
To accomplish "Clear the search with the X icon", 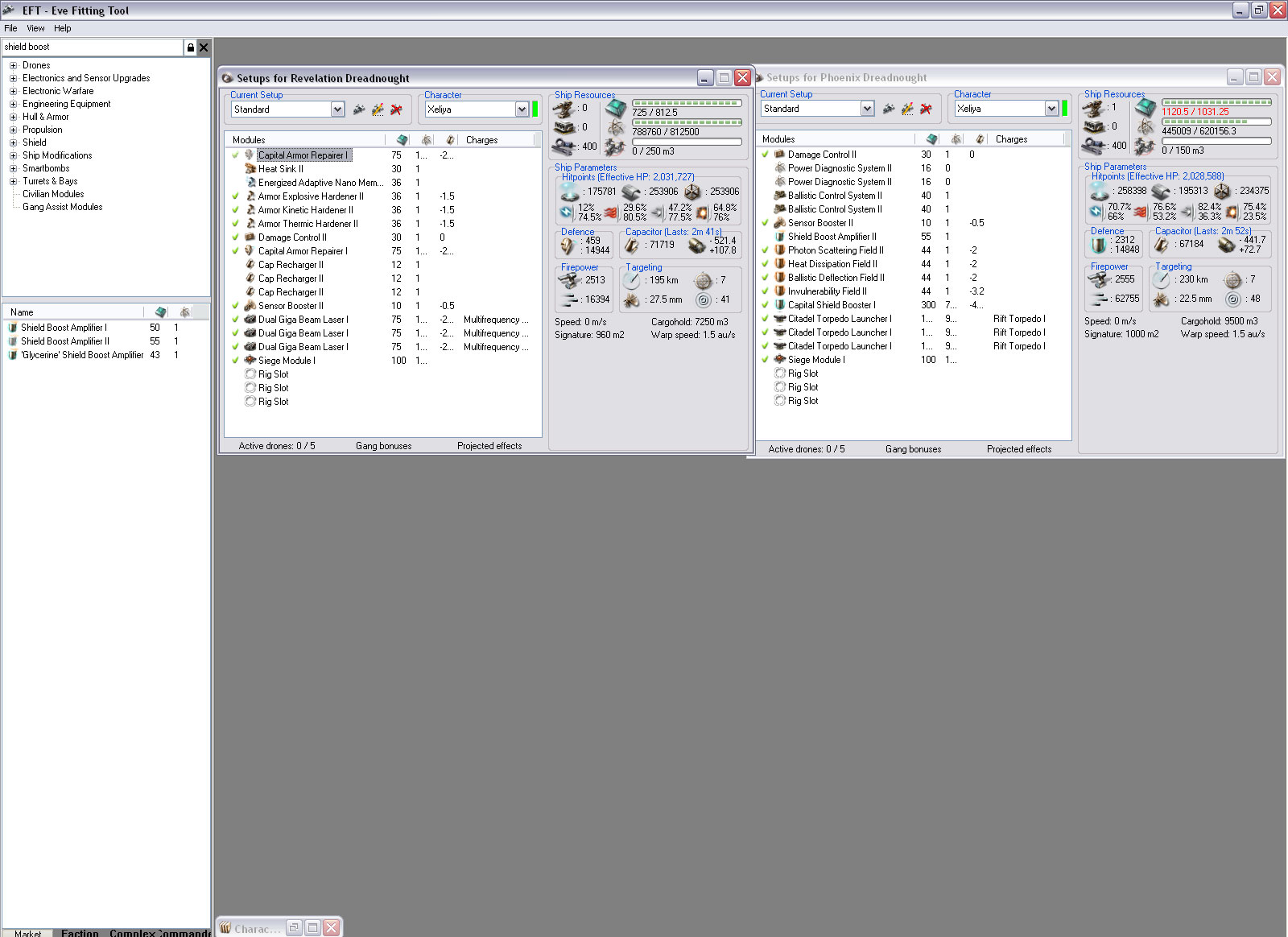I will click(x=204, y=47).
